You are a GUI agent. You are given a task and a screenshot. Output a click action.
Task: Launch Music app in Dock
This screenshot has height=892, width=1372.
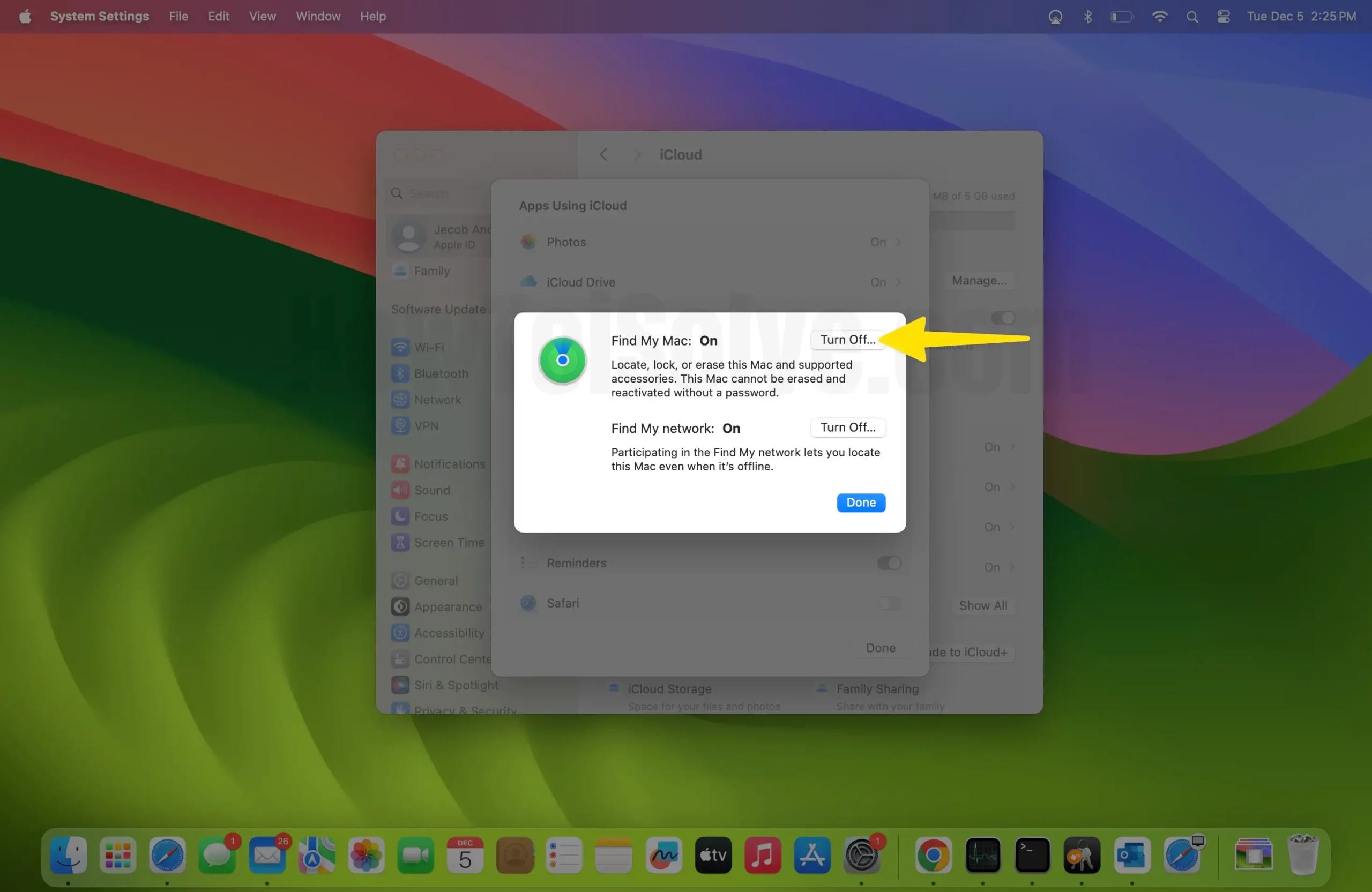(762, 854)
